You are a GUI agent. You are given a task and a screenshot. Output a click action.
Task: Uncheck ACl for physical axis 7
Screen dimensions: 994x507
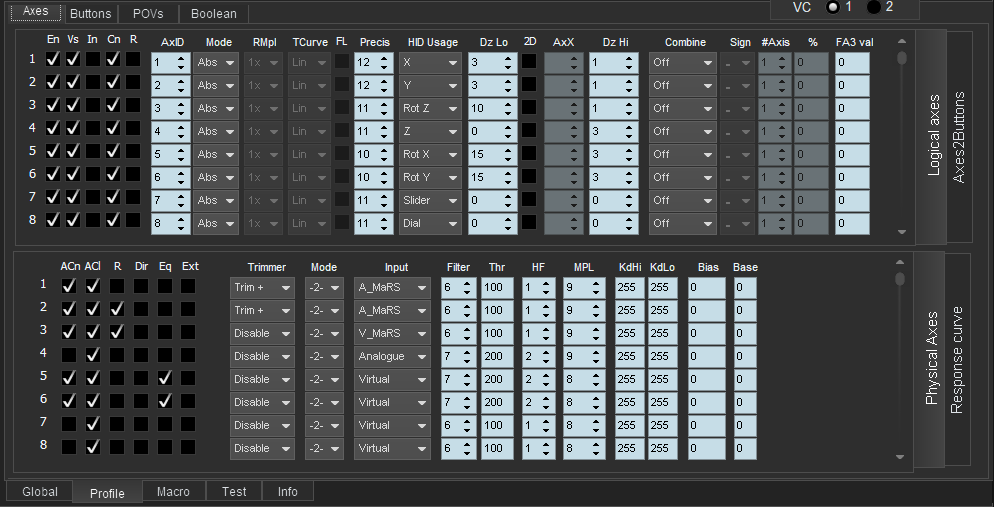pyautogui.click(x=93, y=423)
